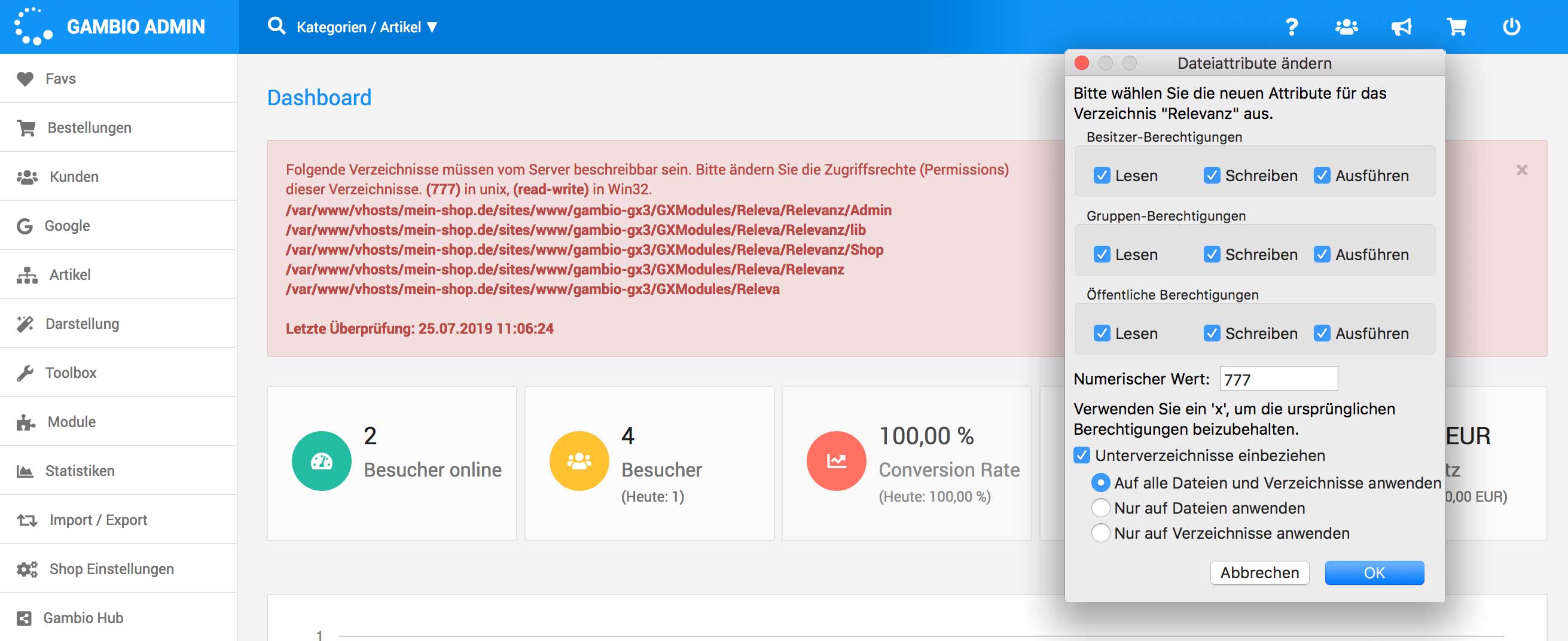Toggle public Ausführen permission checkbox

1322,334
